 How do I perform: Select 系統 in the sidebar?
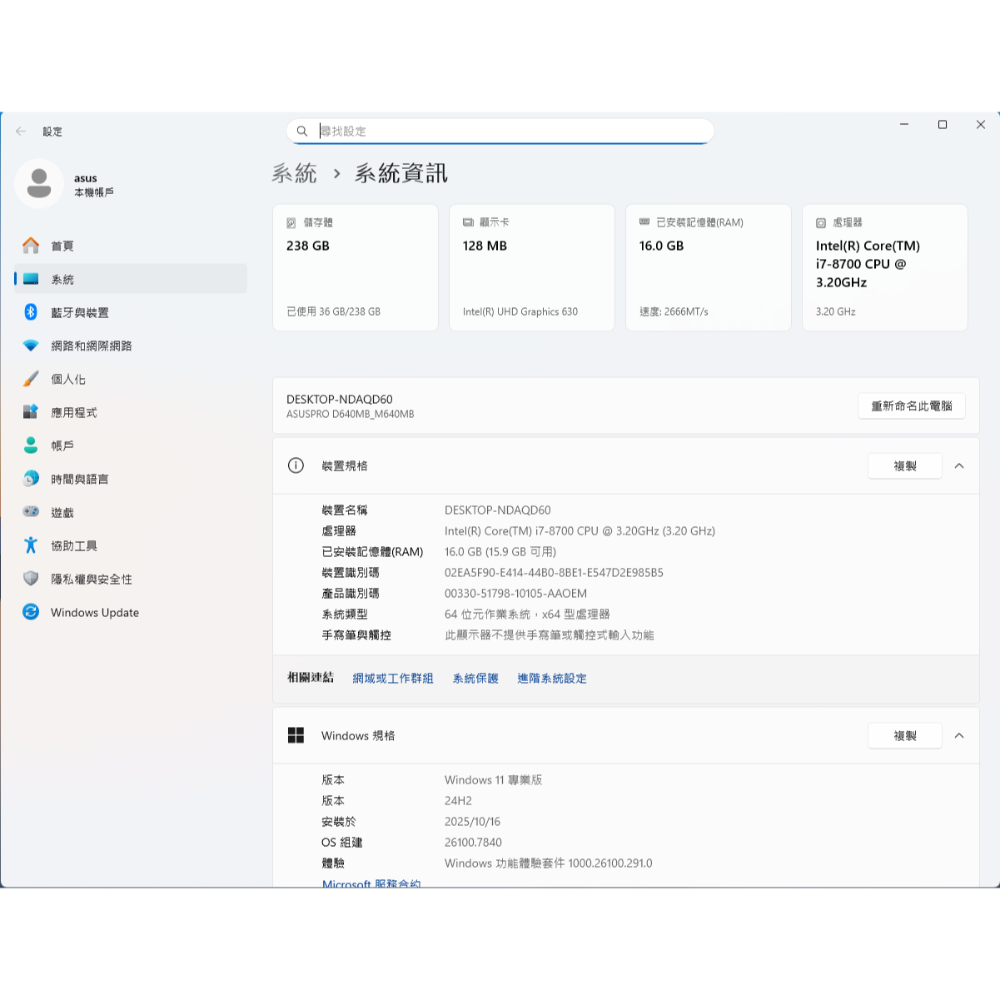pyautogui.click(x=131, y=279)
